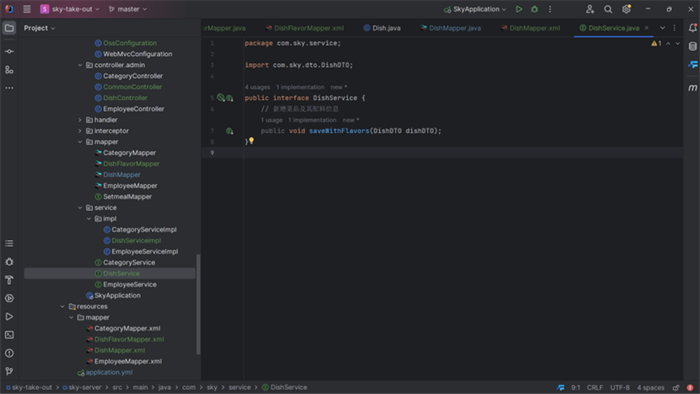This screenshot has height=394, width=700.
Task: Expand interceptor folder
Action: point(80,131)
